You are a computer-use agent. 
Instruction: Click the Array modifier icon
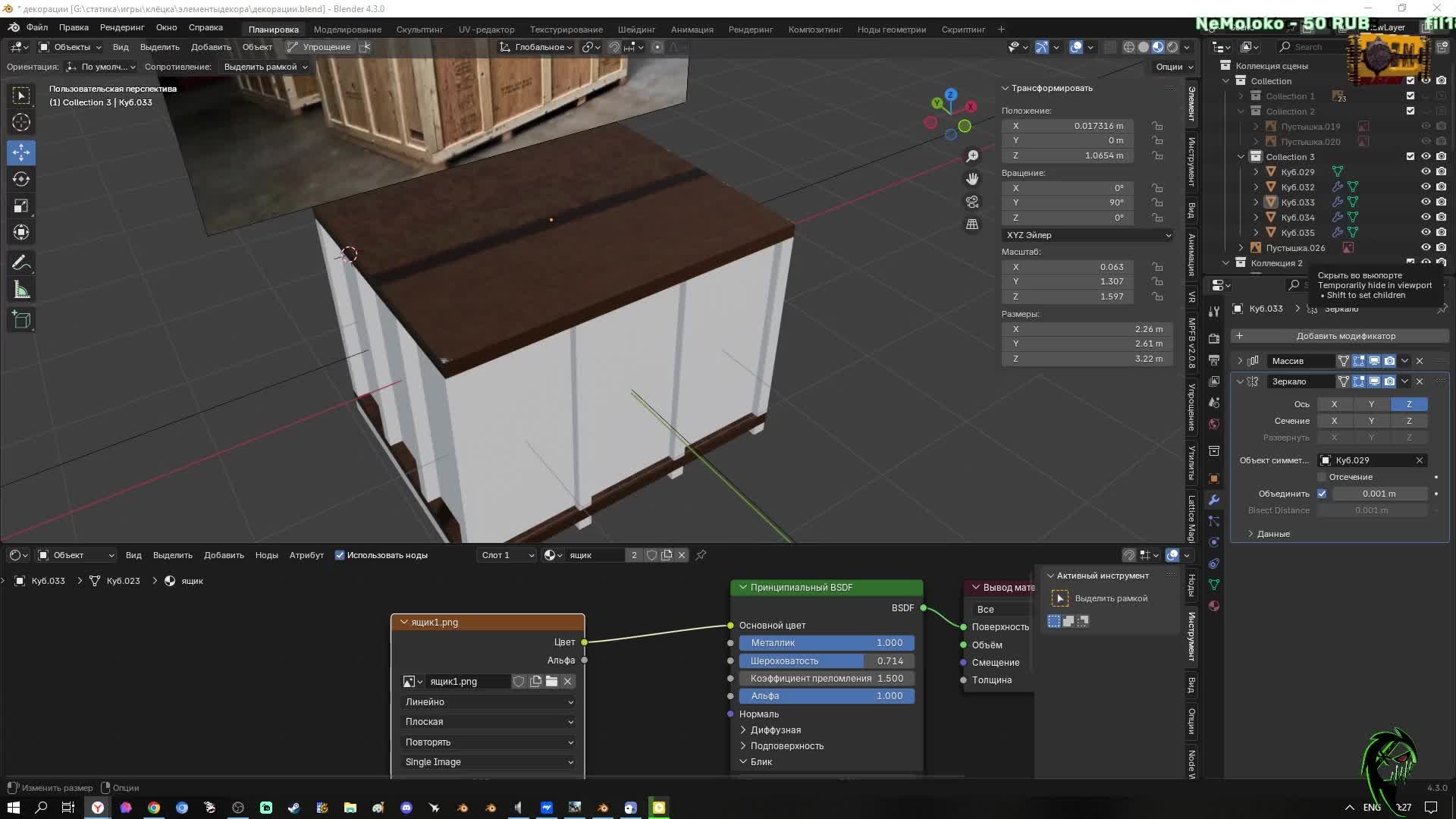(1253, 360)
